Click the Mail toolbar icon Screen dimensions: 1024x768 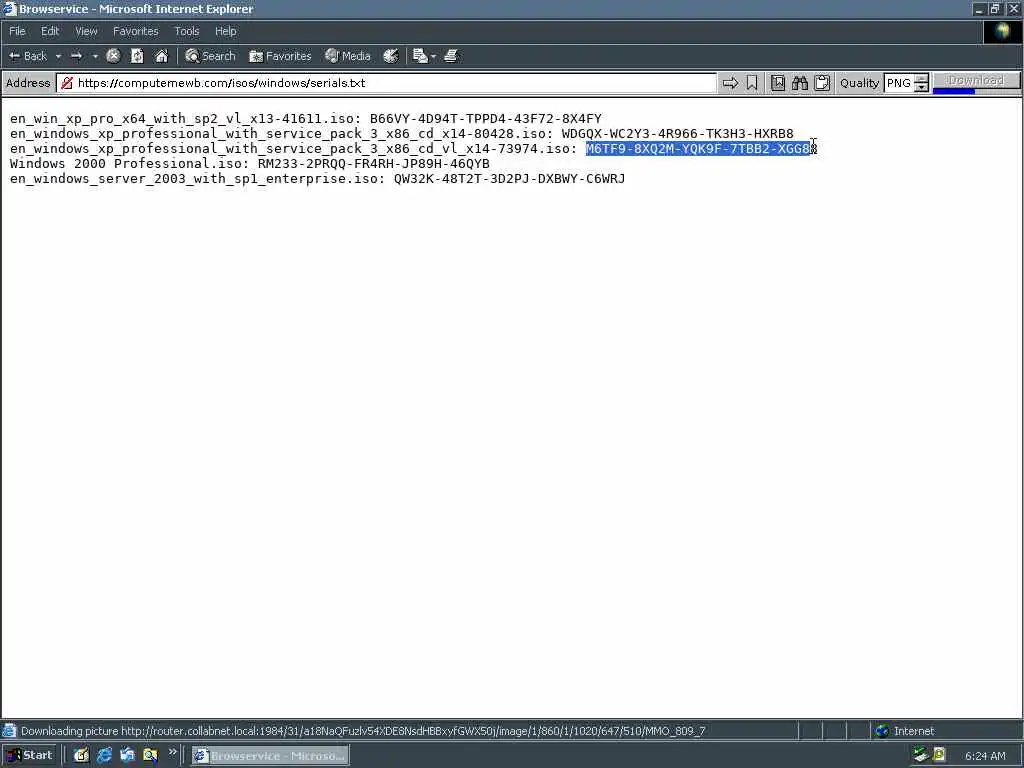tap(420, 56)
